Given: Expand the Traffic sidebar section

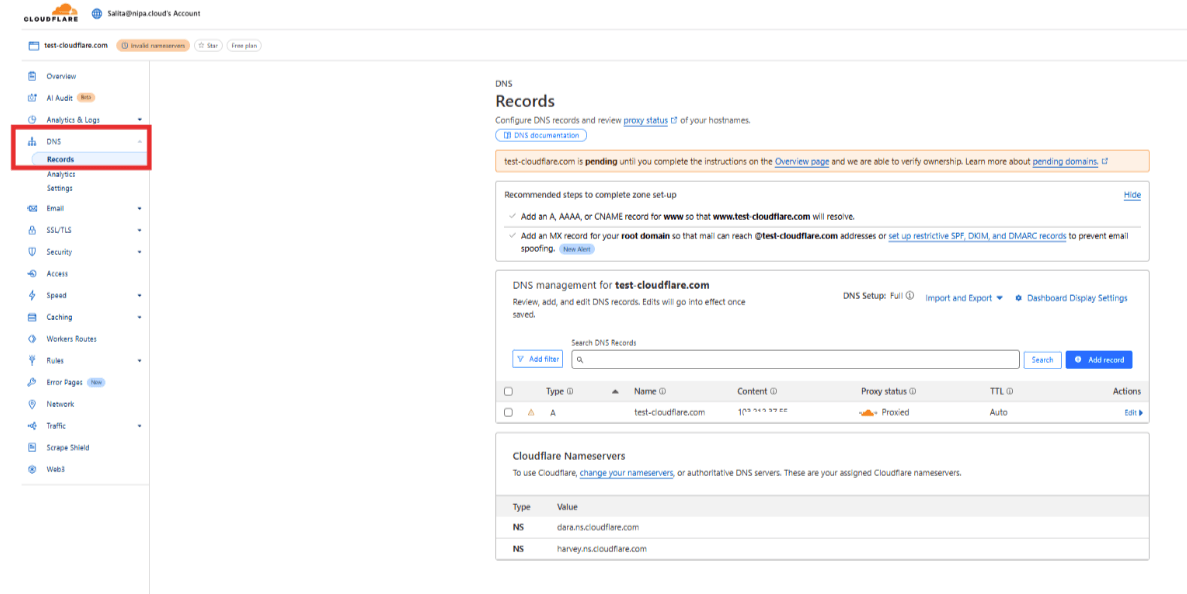Looking at the screenshot, I should pyautogui.click(x=140, y=426).
